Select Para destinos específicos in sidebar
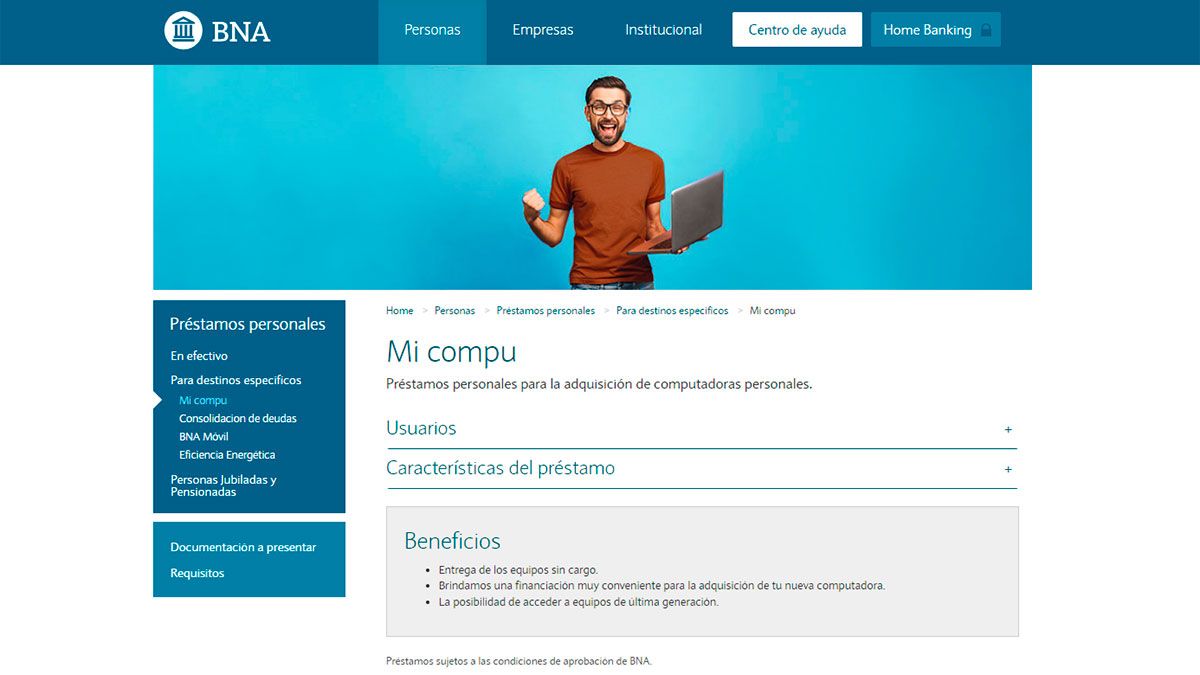This screenshot has width=1200, height=675. pyautogui.click(x=236, y=380)
